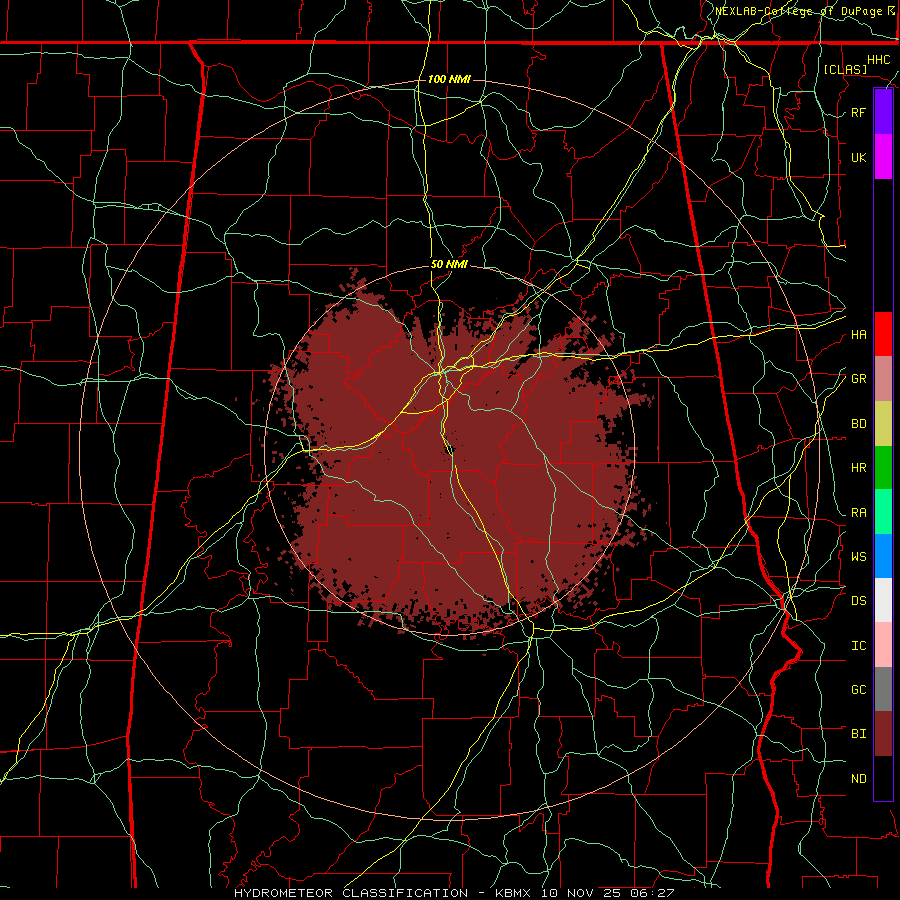Click the purple RF legend color swatch
The width and height of the screenshot is (900, 900).
click(x=883, y=112)
